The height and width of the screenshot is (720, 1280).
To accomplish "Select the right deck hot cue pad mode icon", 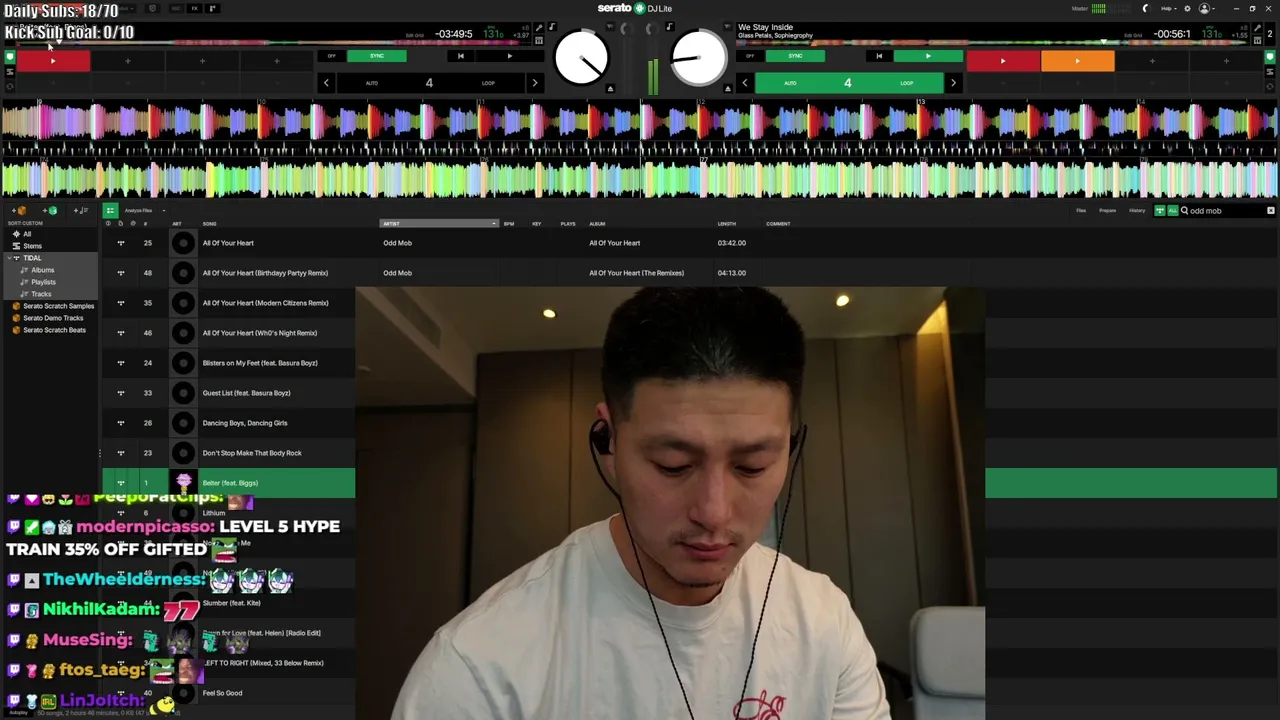I will 1270,57.
